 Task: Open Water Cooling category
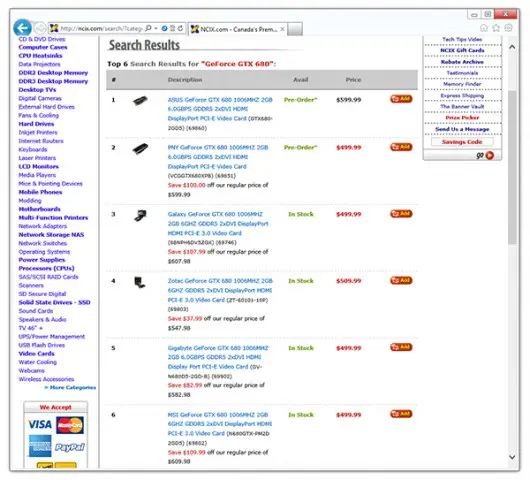(38, 362)
